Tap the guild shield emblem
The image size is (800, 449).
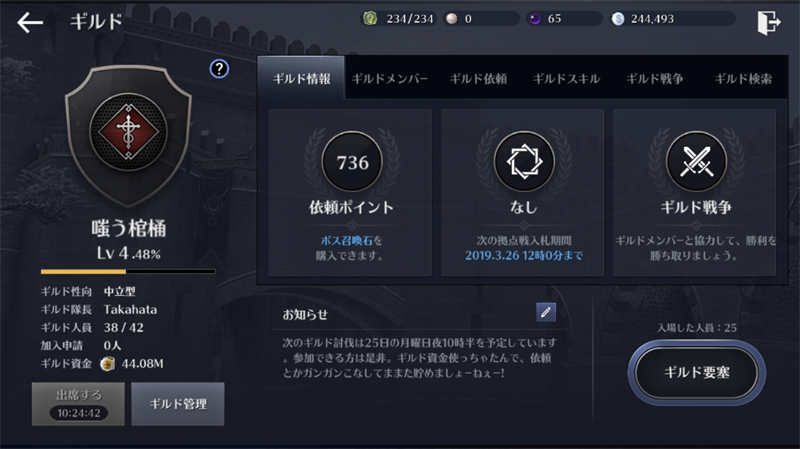tap(128, 135)
